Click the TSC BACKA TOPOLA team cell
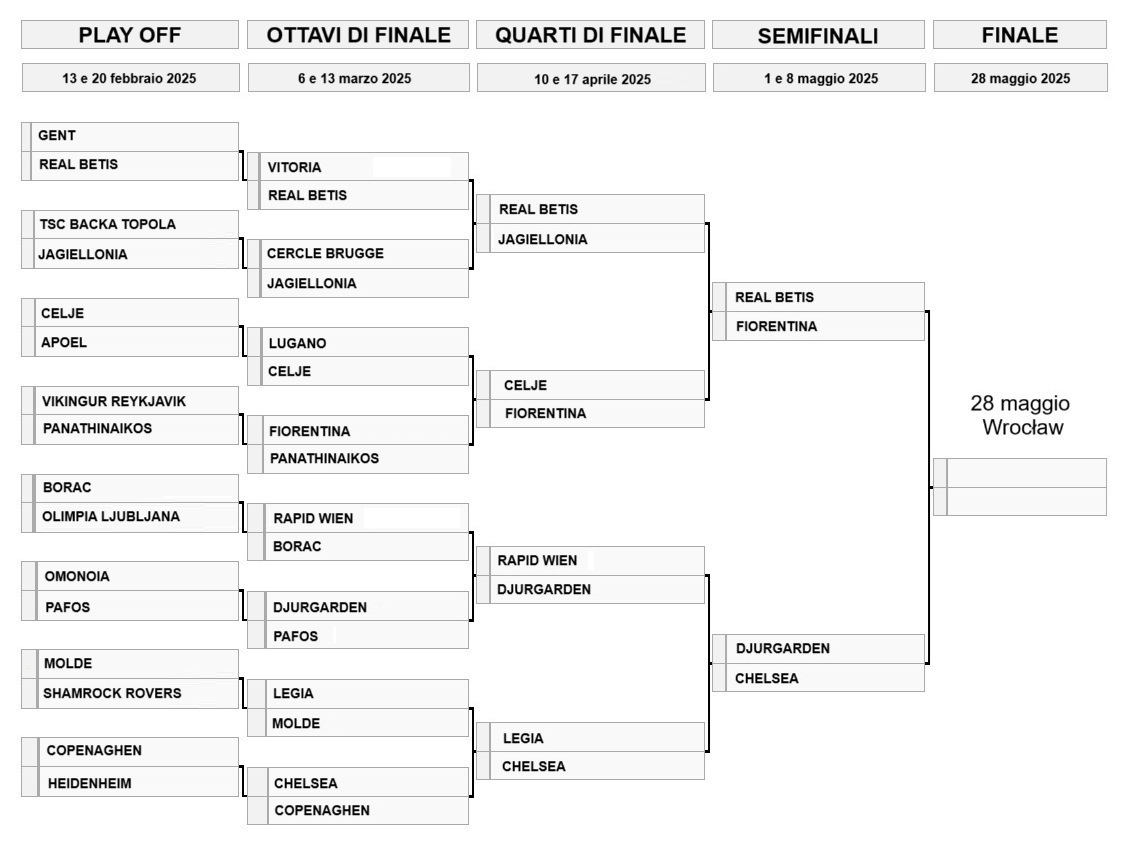The width and height of the screenshot is (1138, 850). (x=135, y=224)
